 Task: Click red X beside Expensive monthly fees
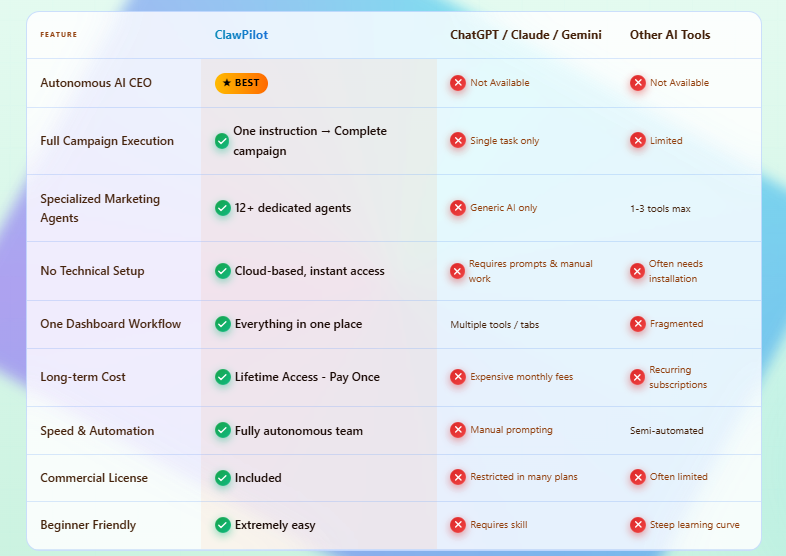click(458, 377)
